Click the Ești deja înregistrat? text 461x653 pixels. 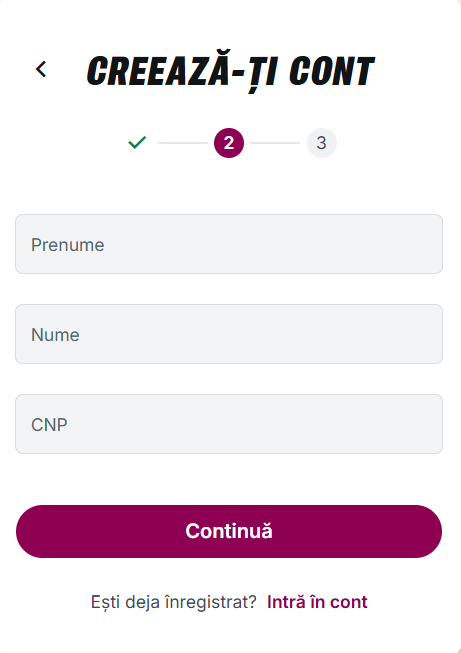[x=174, y=602]
